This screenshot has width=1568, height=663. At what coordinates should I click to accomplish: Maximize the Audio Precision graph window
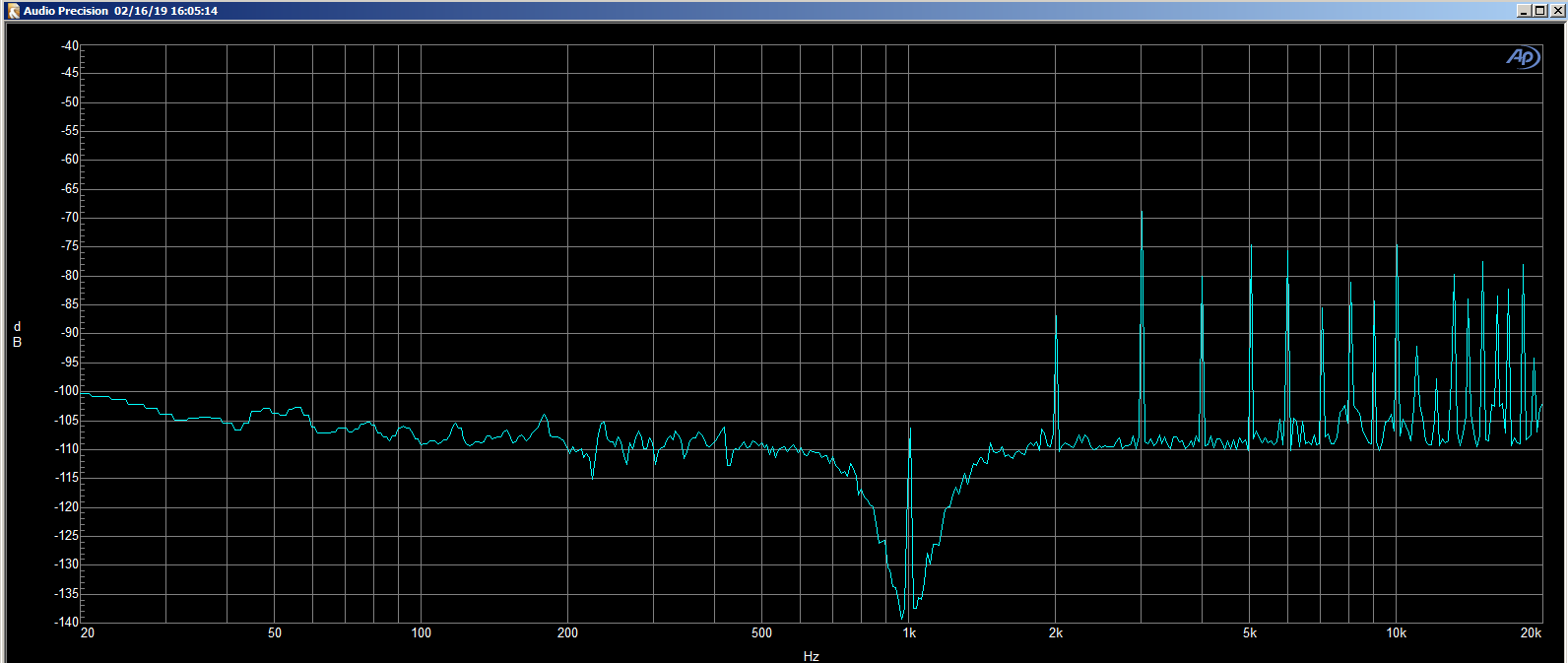coord(1538,11)
